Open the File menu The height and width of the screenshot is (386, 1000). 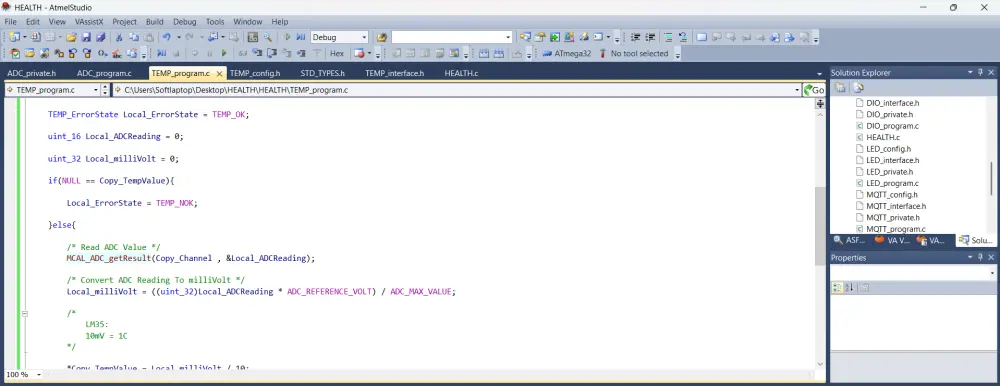[x=10, y=22]
